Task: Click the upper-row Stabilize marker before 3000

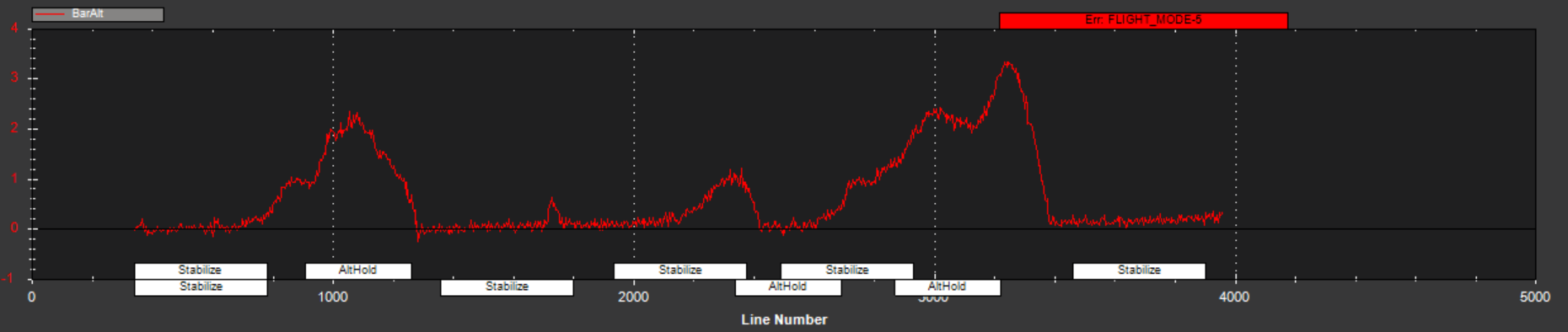Action: tap(846, 270)
